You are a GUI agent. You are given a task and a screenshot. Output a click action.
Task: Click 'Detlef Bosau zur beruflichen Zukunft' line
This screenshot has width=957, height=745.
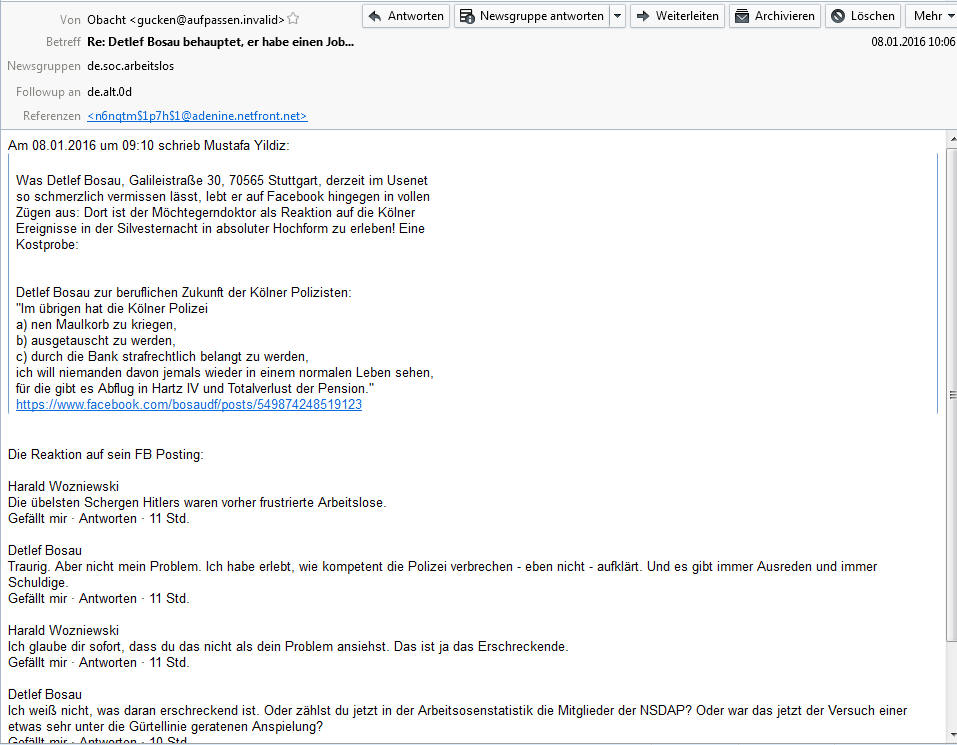pyautogui.click(x=184, y=293)
